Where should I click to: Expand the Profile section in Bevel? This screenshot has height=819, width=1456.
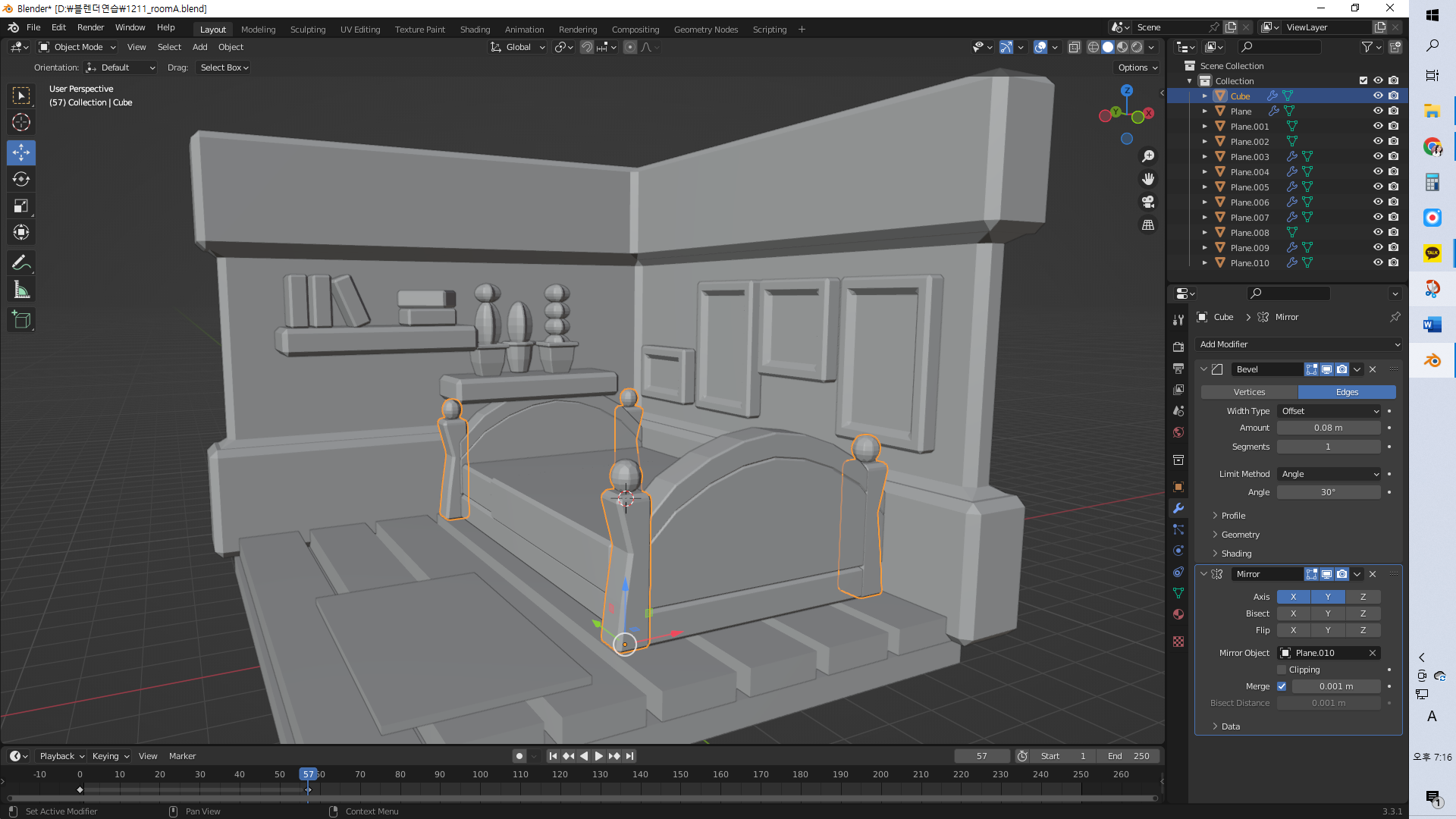[1233, 516]
